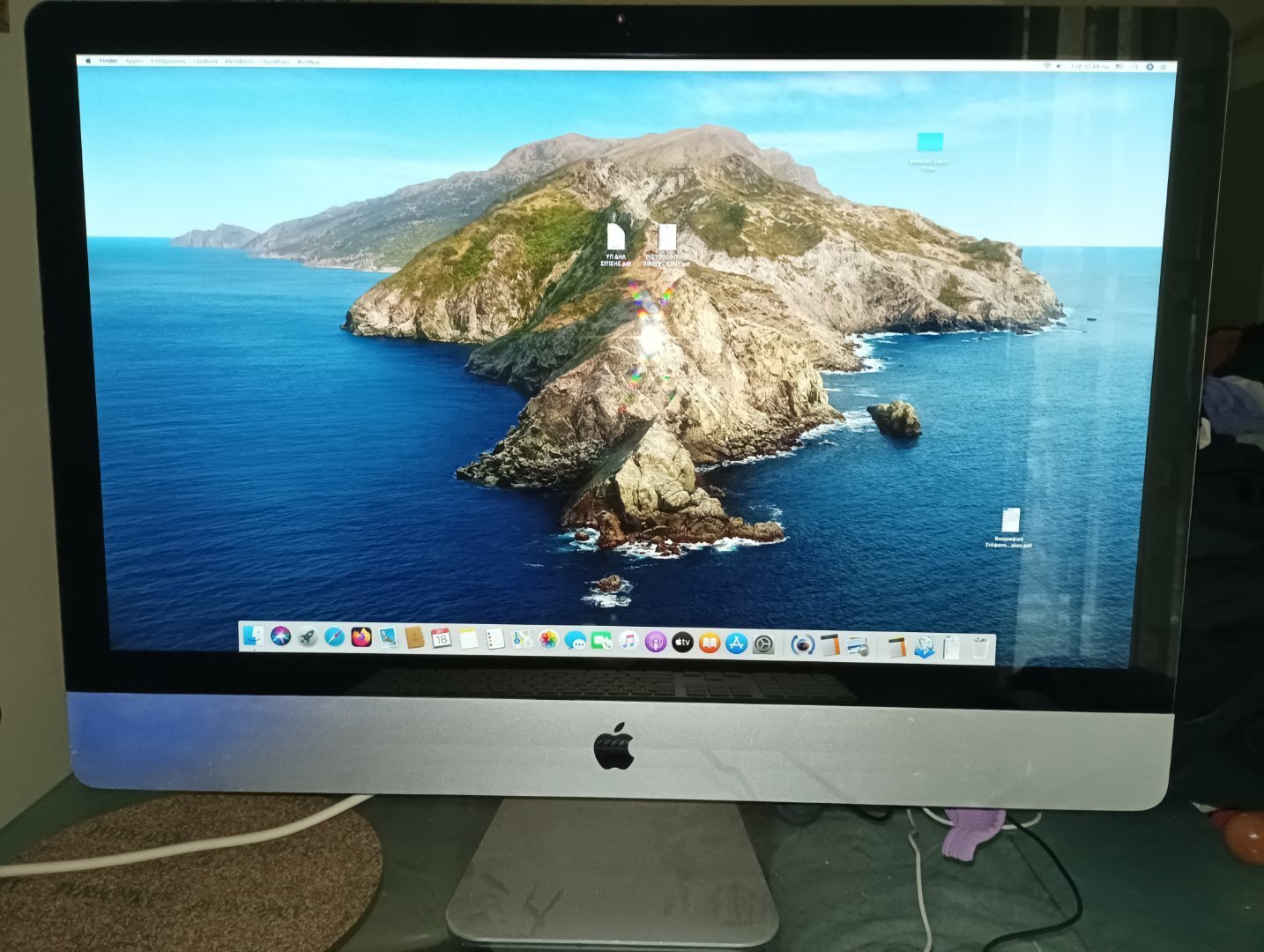Open the Επεξεργασία (Edit) menu
The image size is (1264, 952).
tap(167, 61)
